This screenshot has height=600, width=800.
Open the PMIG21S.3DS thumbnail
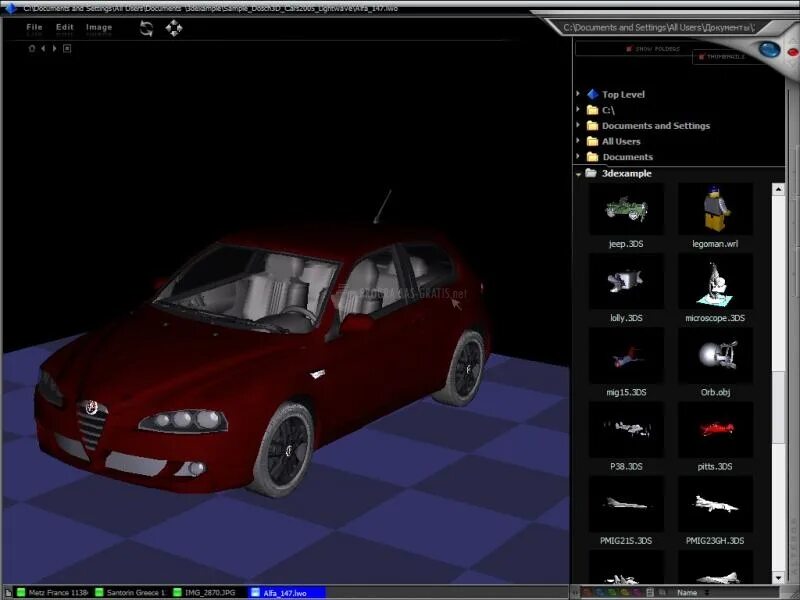point(626,504)
